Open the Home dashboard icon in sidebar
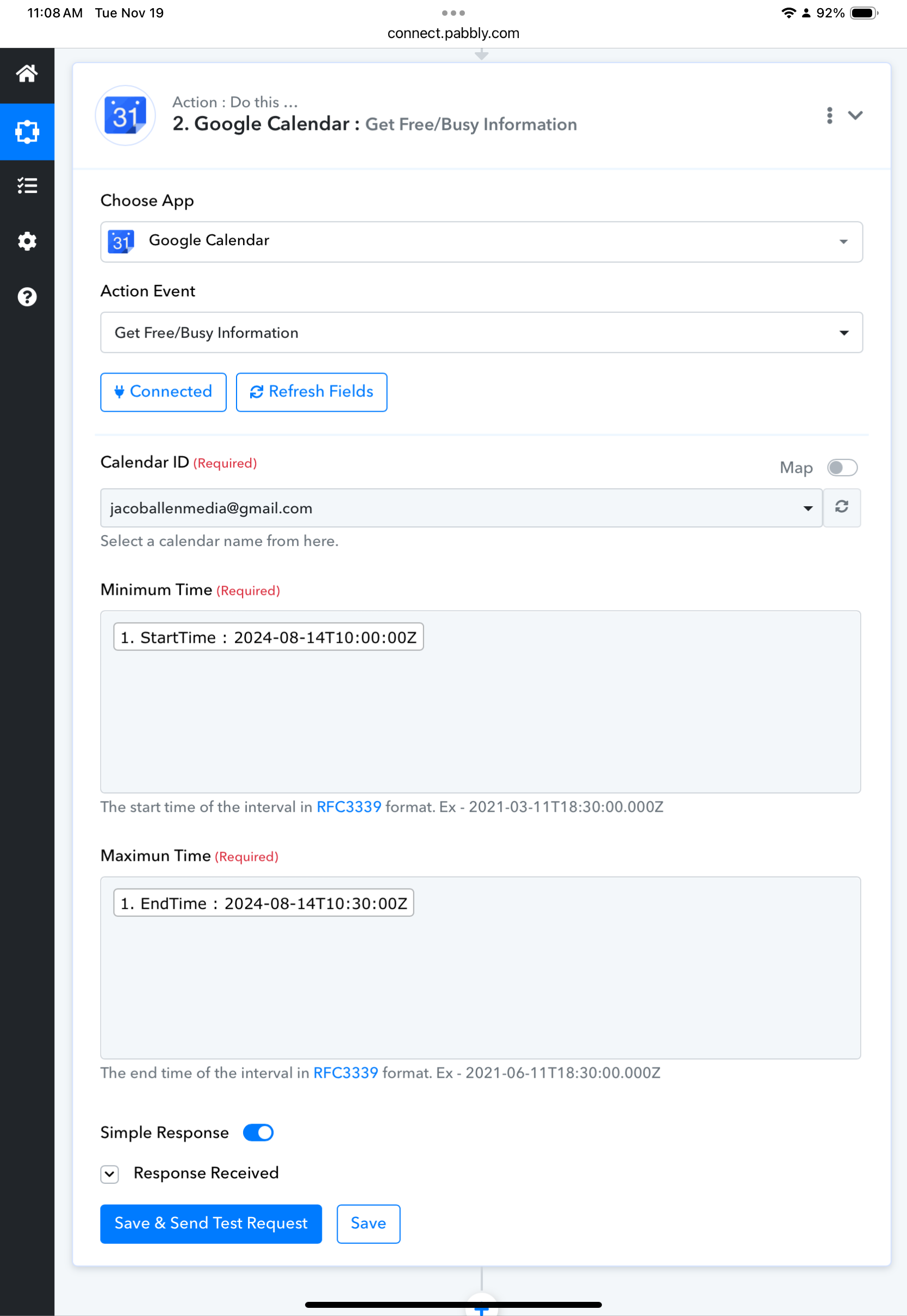Image resolution: width=907 pixels, height=1316 pixels. tap(27, 73)
